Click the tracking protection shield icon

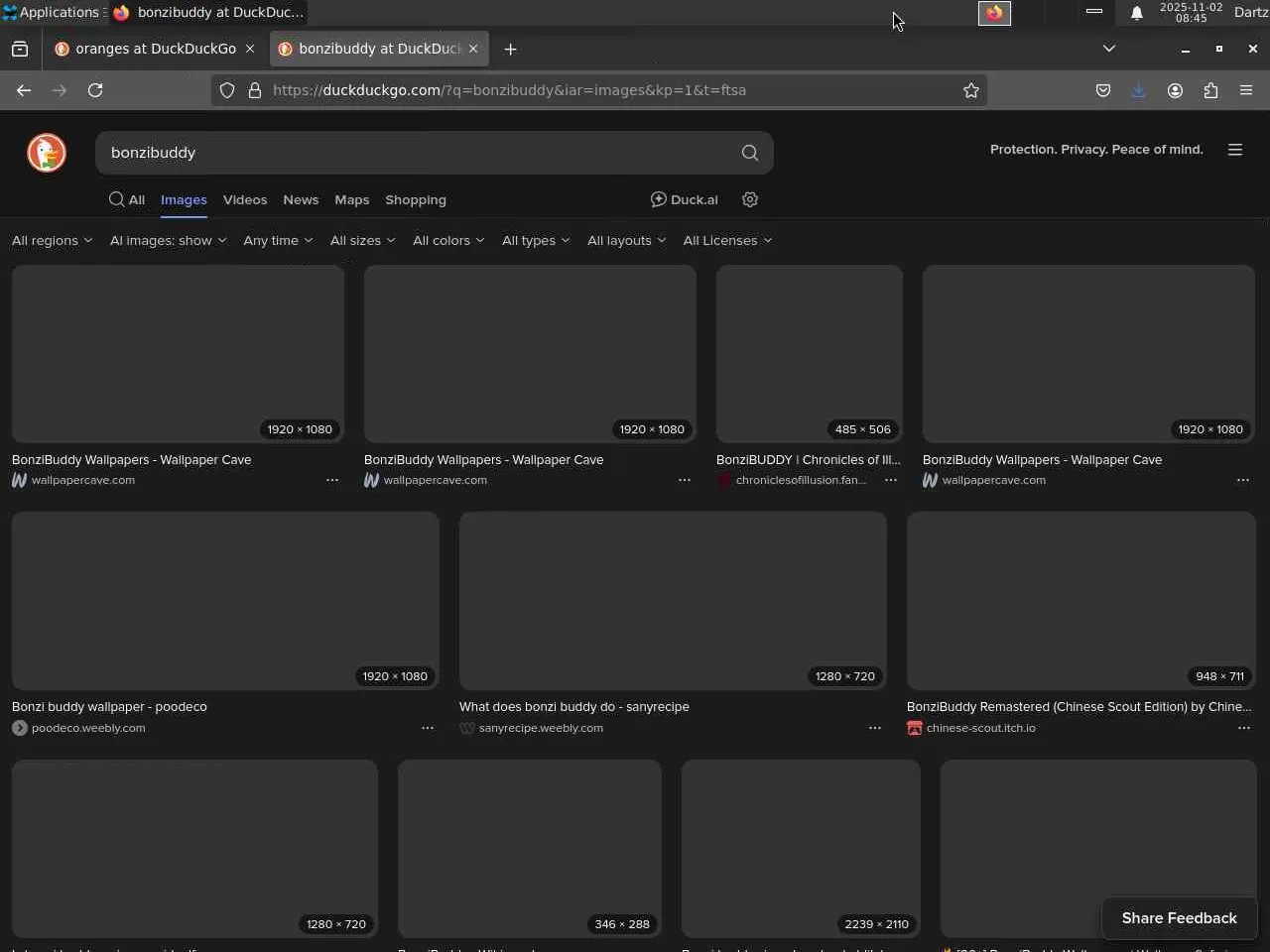(x=227, y=90)
